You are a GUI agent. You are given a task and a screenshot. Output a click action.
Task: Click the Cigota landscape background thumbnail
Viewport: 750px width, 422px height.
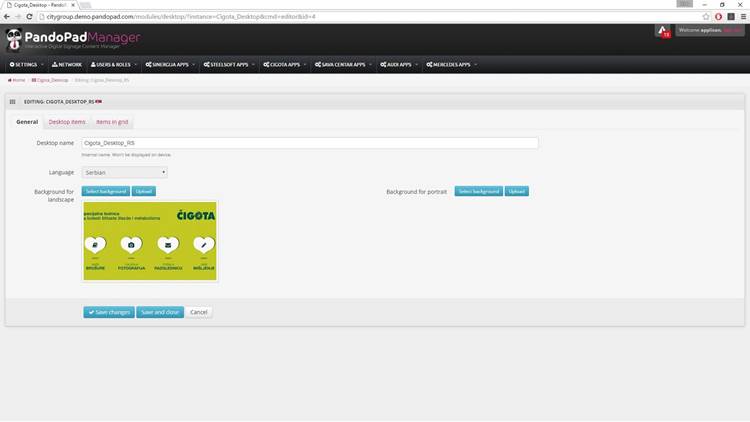point(150,241)
